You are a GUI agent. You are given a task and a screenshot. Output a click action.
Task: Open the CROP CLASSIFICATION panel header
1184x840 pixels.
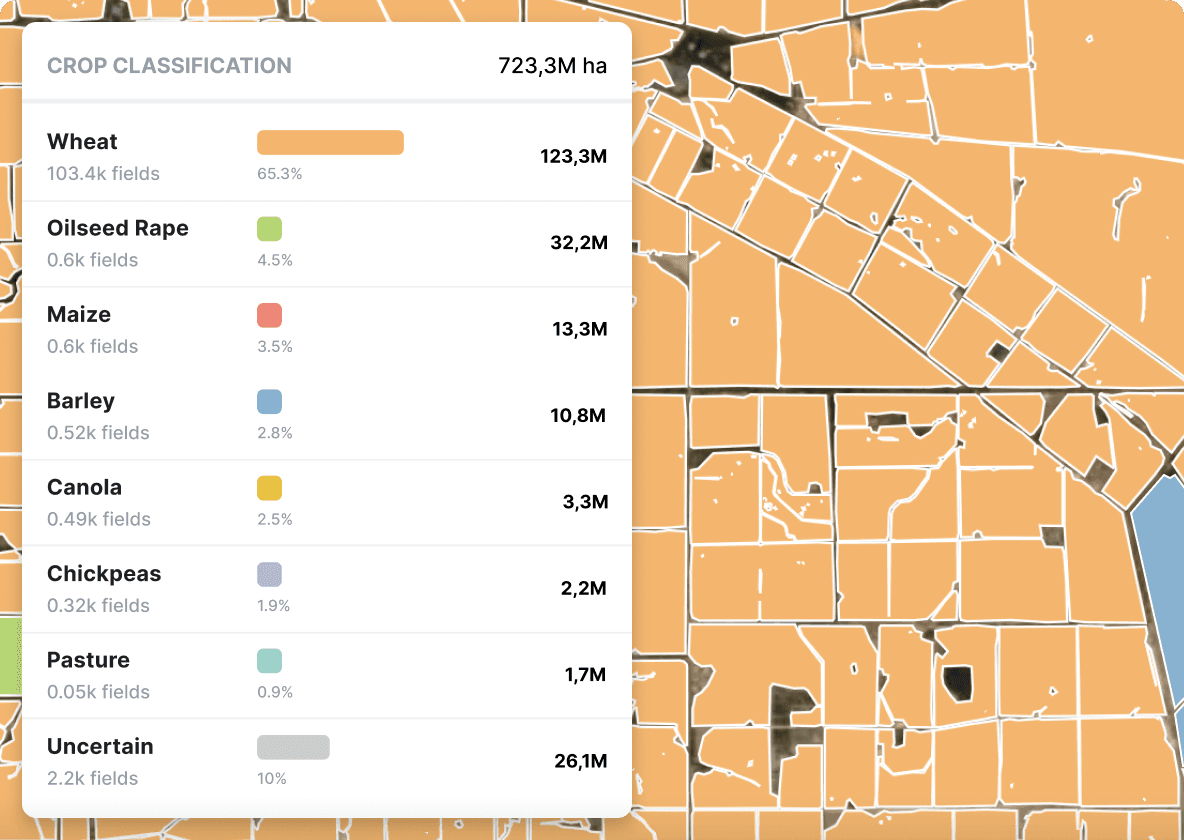[x=169, y=65]
